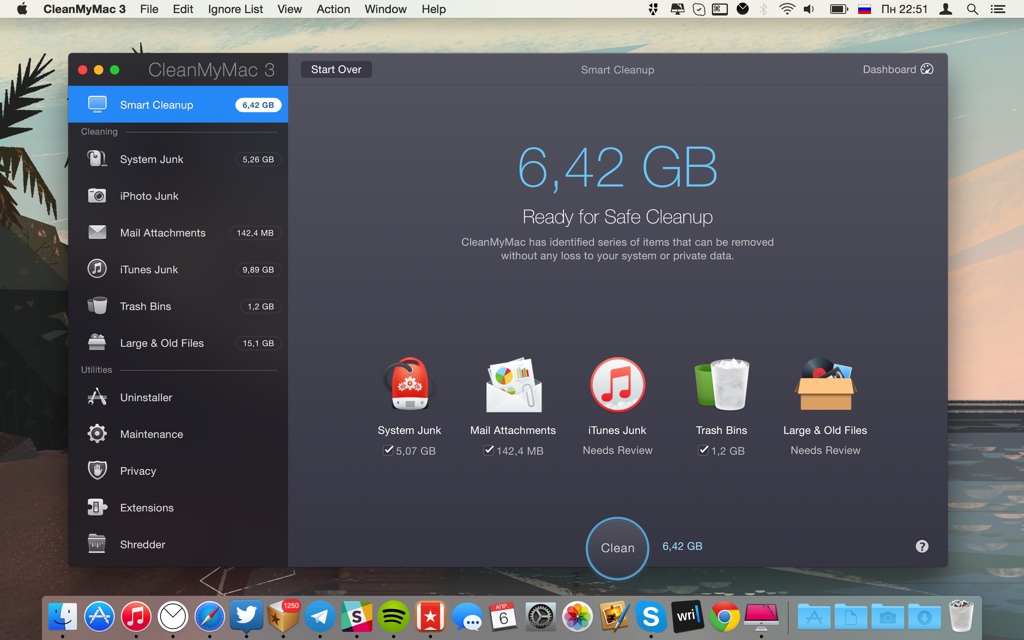Open Notification Center in menu bar
Viewport: 1024px width, 640px height.
coord(997,9)
